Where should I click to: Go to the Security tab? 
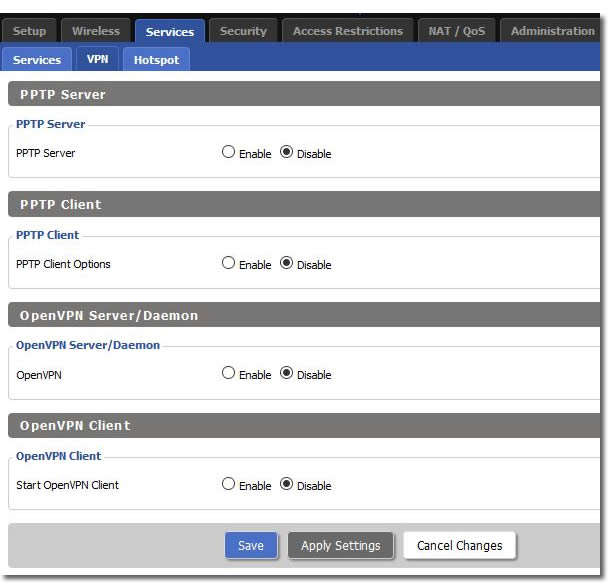(x=243, y=31)
